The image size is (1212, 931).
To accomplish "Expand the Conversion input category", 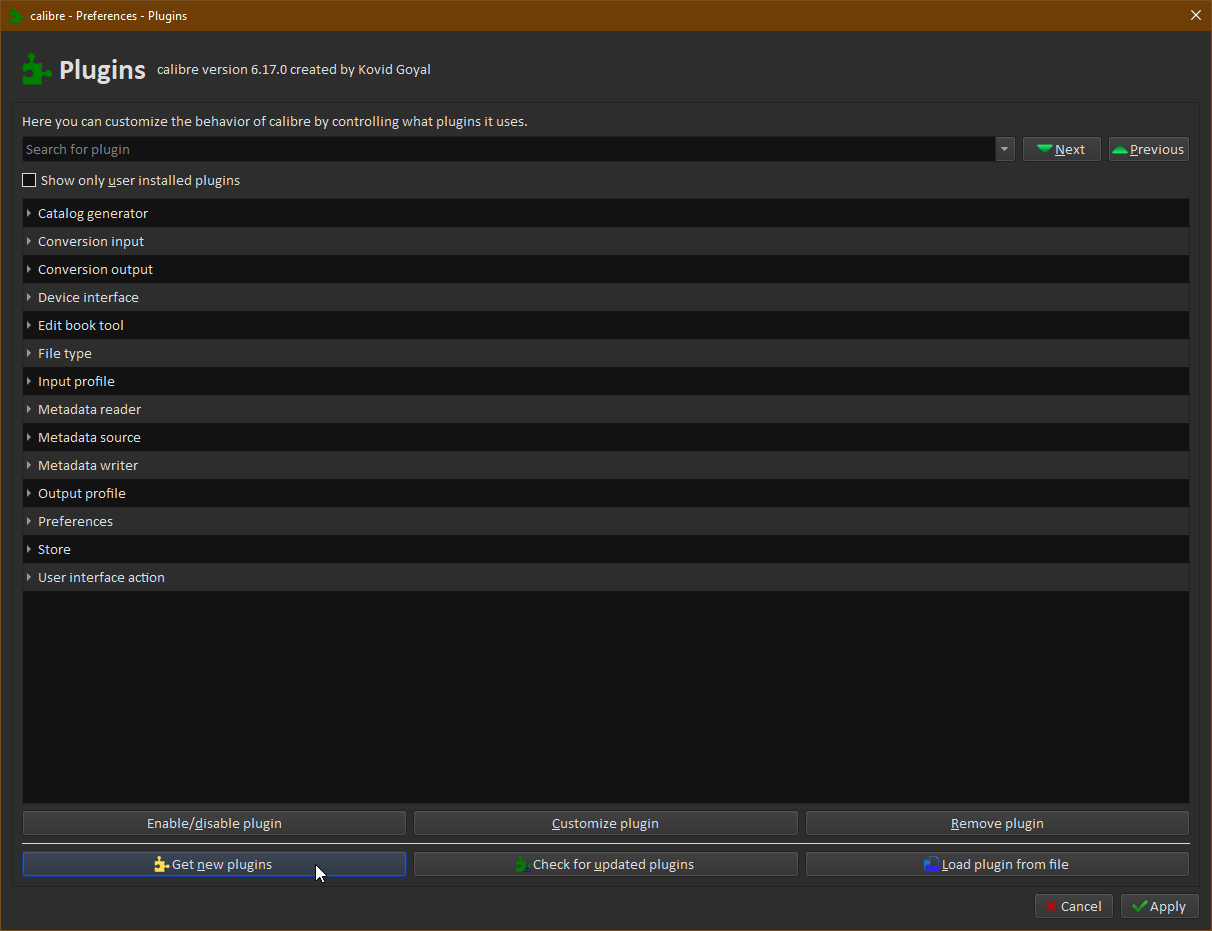I will (x=29, y=241).
